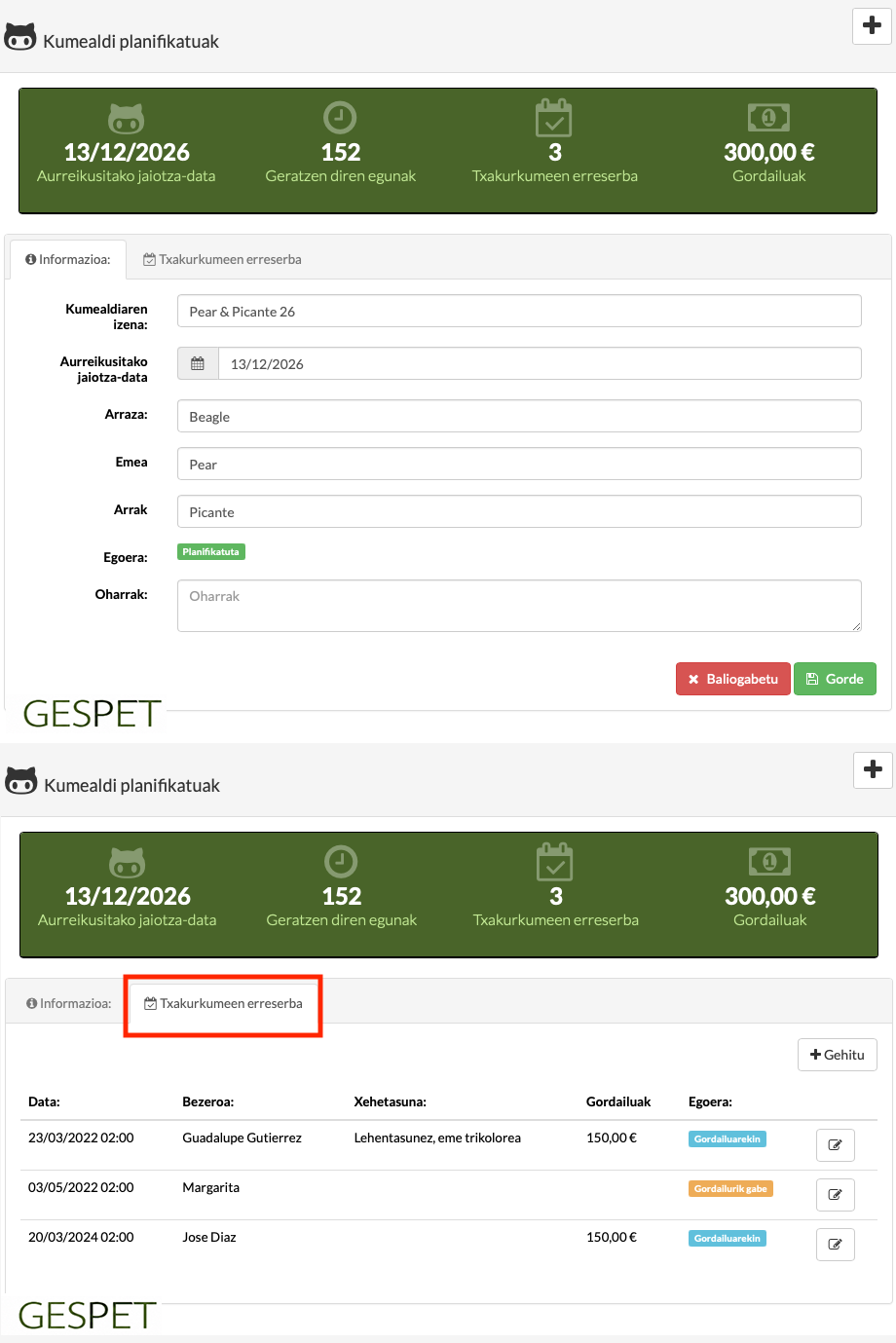Click the Egoera: column header in table
896x1343 pixels.
(710, 1101)
